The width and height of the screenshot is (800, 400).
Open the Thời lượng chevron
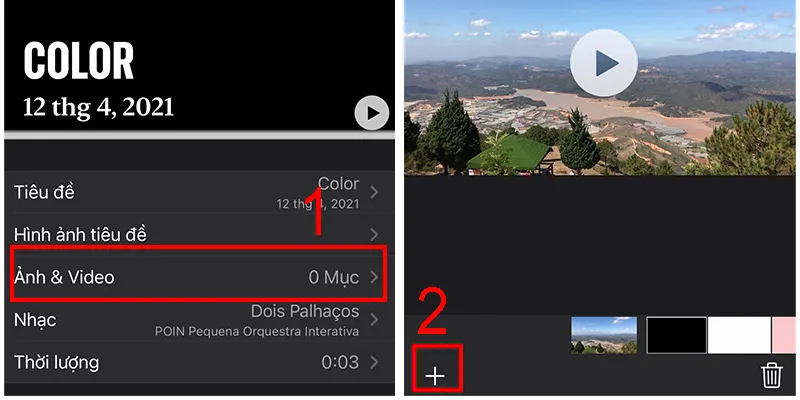(x=374, y=362)
